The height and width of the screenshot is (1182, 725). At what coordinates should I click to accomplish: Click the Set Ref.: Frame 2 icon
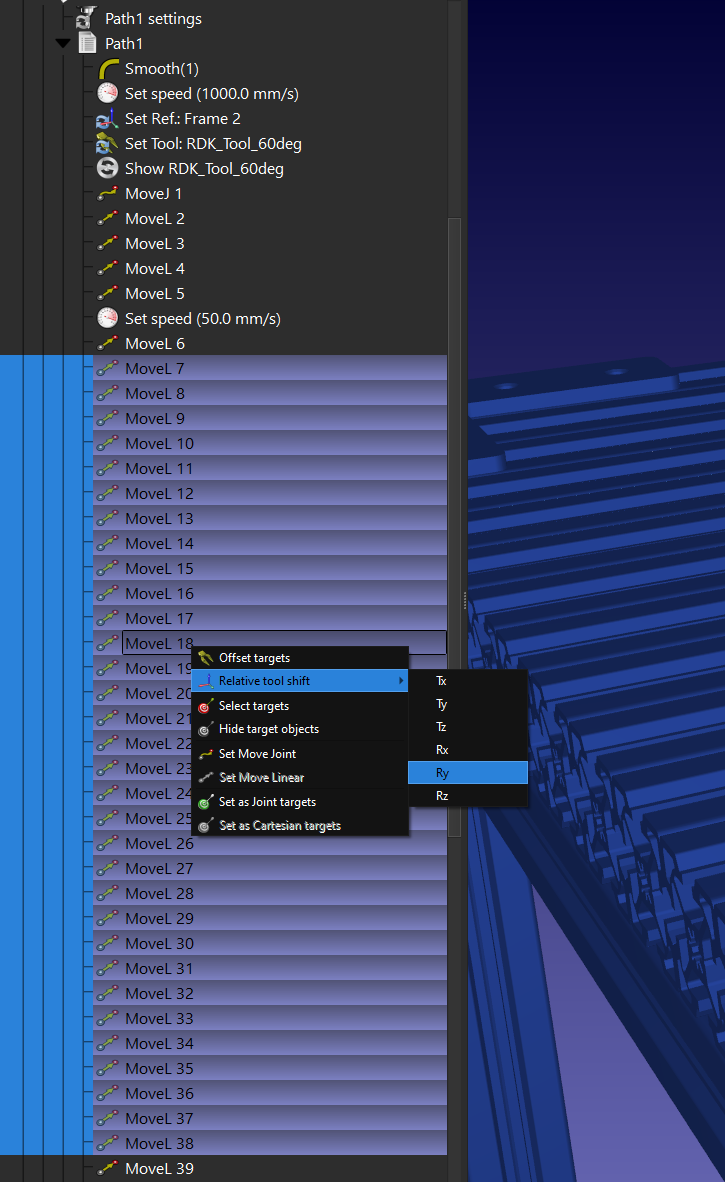pos(108,119)
